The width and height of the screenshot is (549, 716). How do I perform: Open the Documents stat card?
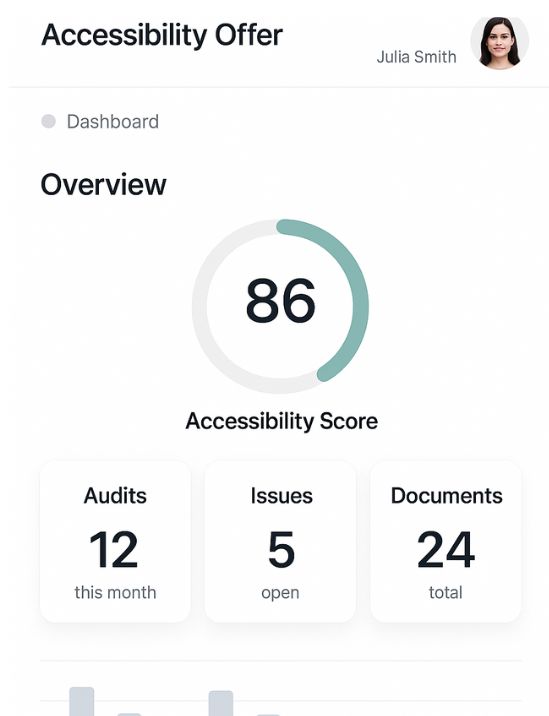tap(446, 542)
